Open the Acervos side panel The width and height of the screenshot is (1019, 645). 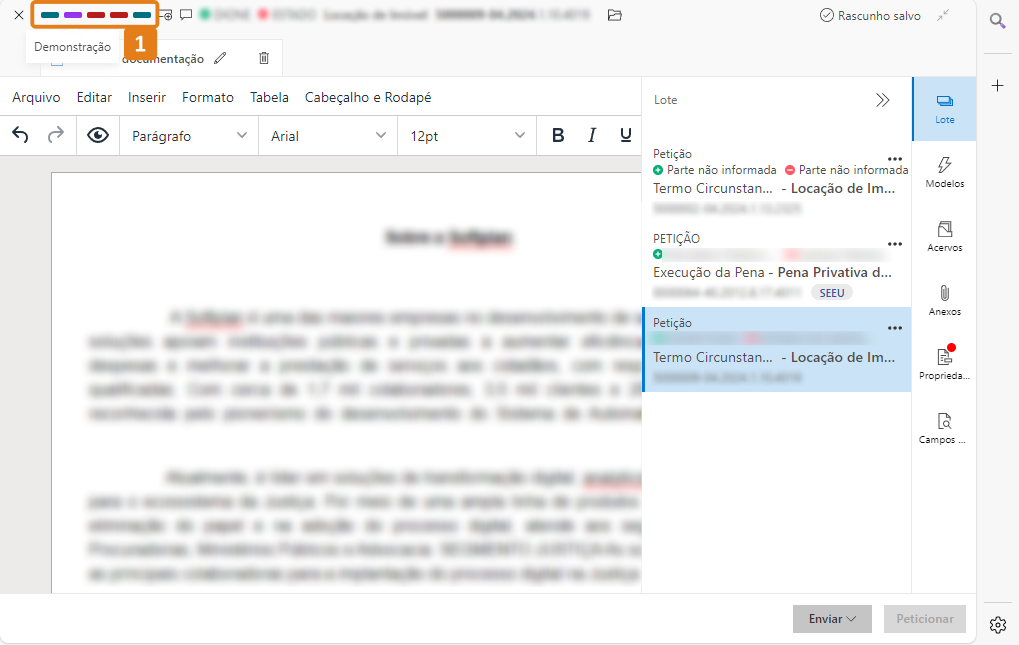944,236
